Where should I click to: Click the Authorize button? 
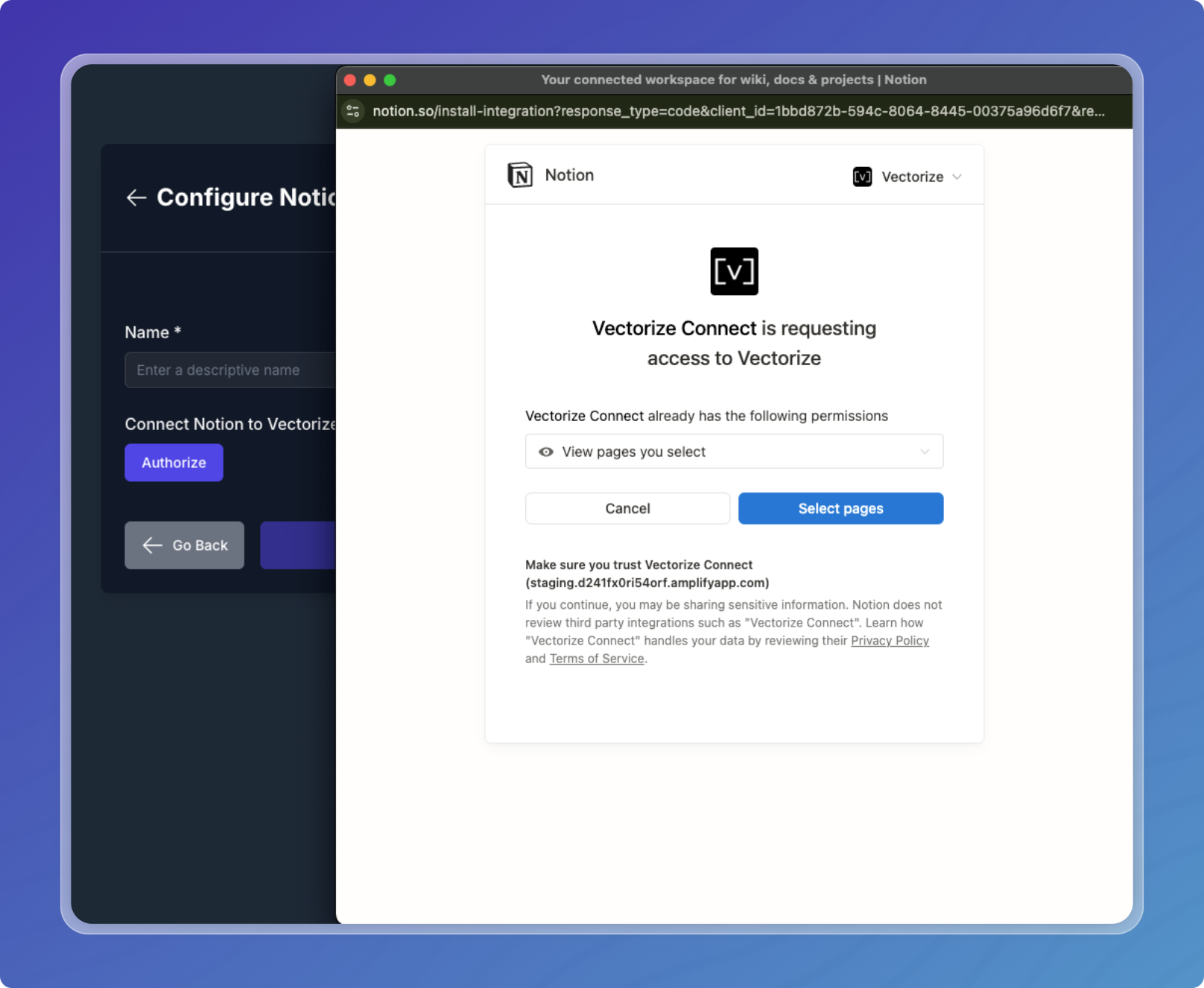click(x=174, y=463)
